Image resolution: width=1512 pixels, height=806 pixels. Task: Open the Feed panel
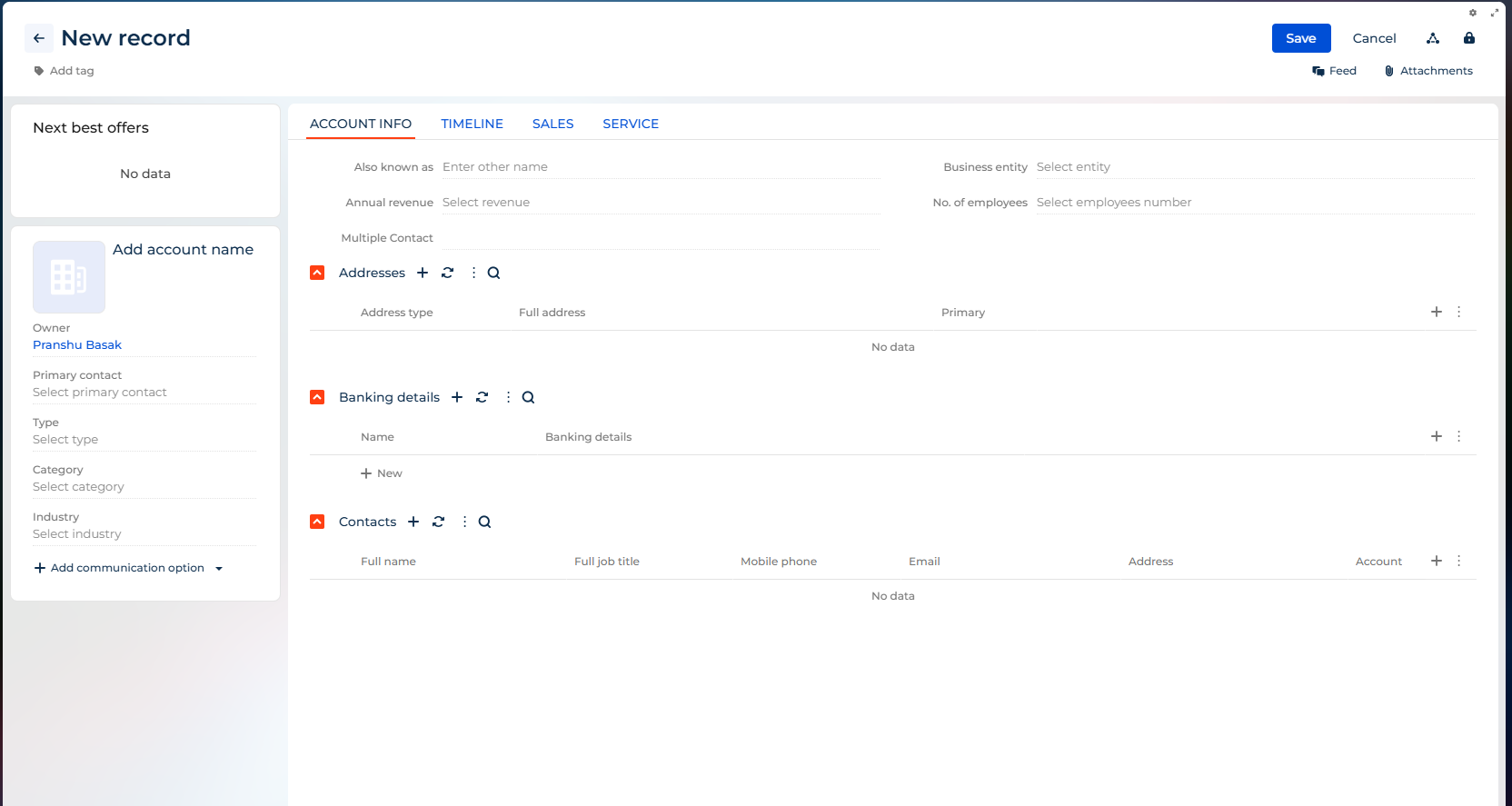(1334, 71)
